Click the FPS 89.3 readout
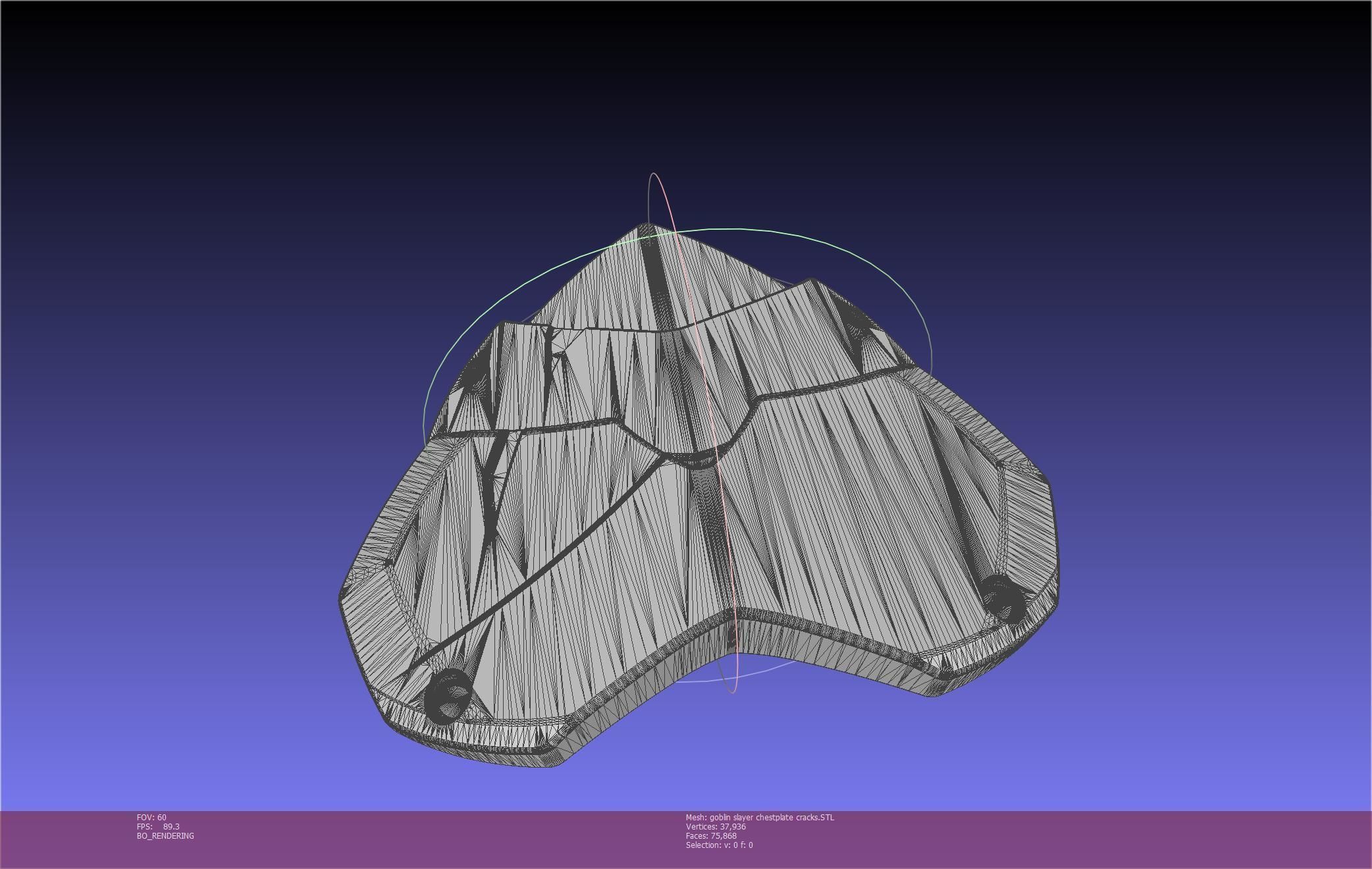Screen dimensions: 1372x869 click(158, 826)
